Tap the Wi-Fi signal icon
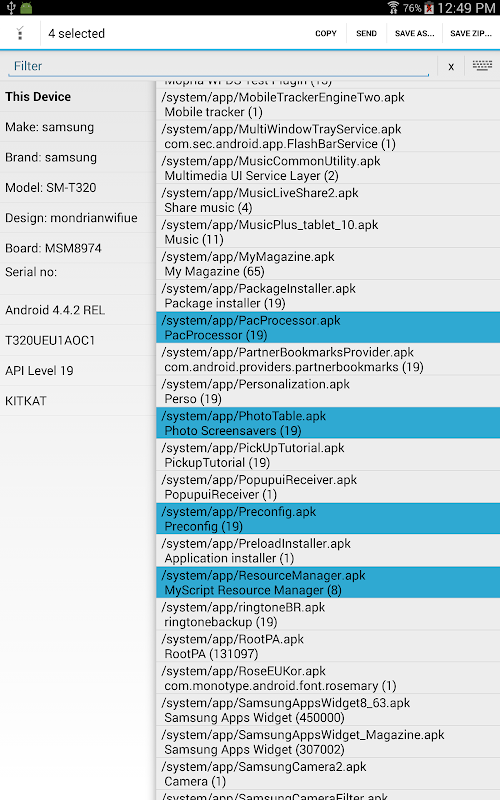The width and height of the screenshot is (500, 800). pos(393,8)
